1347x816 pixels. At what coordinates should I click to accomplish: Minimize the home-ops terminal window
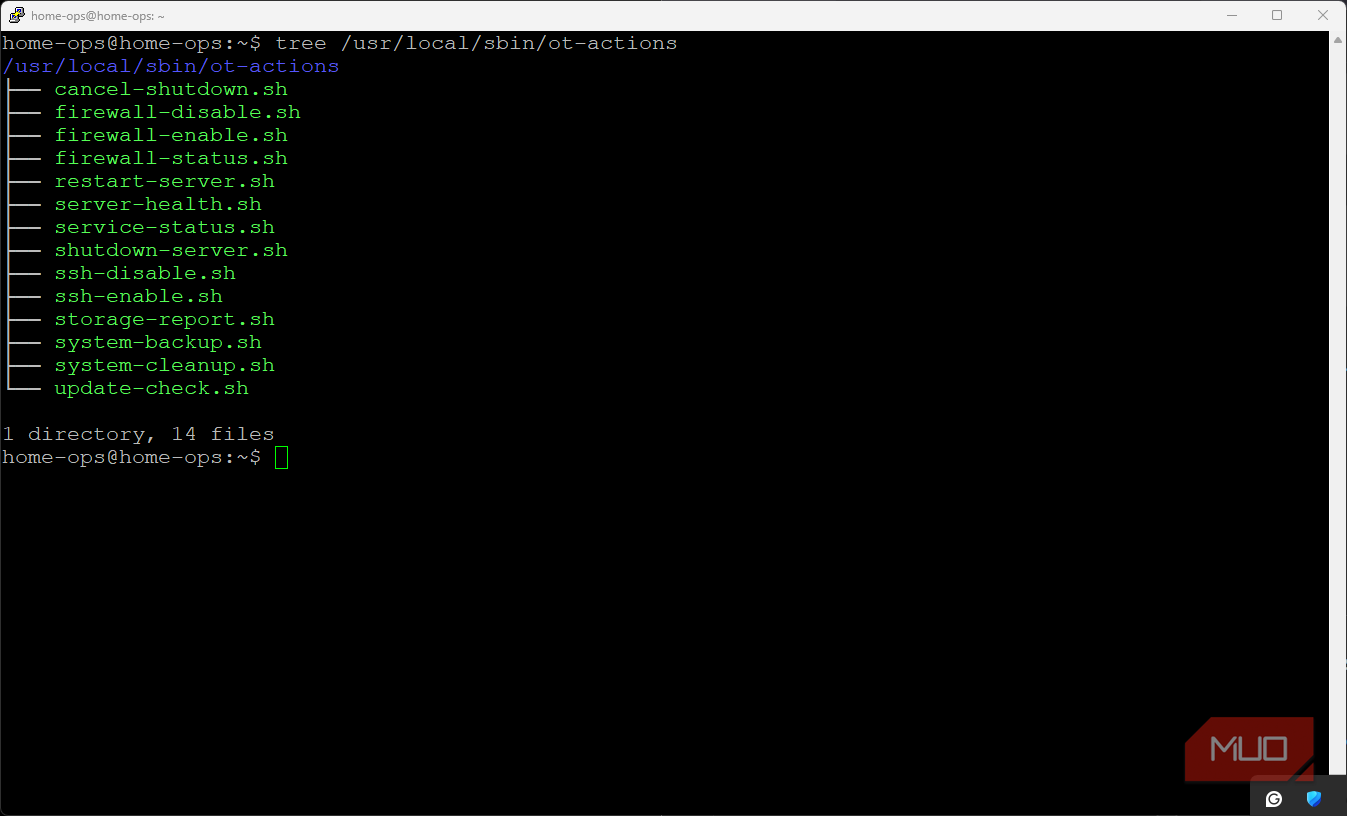(x=1231, y=15)
